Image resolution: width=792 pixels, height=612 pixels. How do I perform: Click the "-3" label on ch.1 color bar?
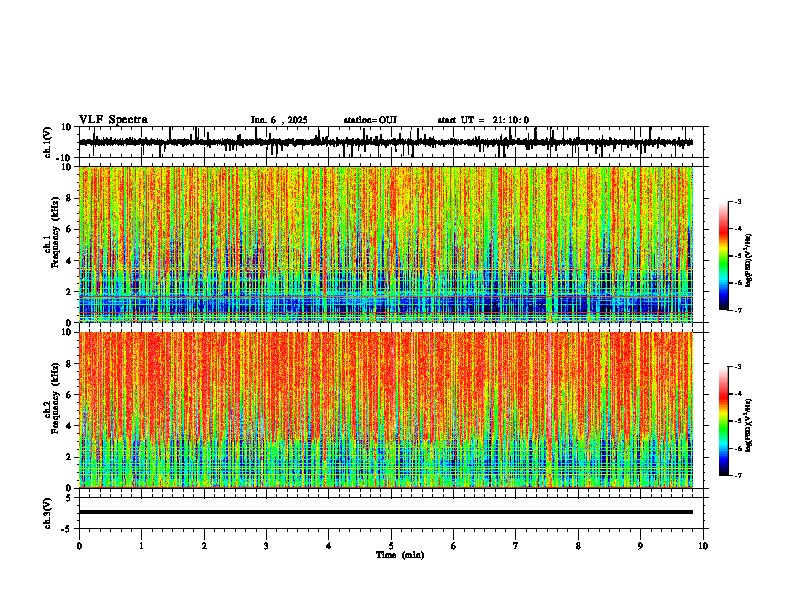click(x=737, y=201)
